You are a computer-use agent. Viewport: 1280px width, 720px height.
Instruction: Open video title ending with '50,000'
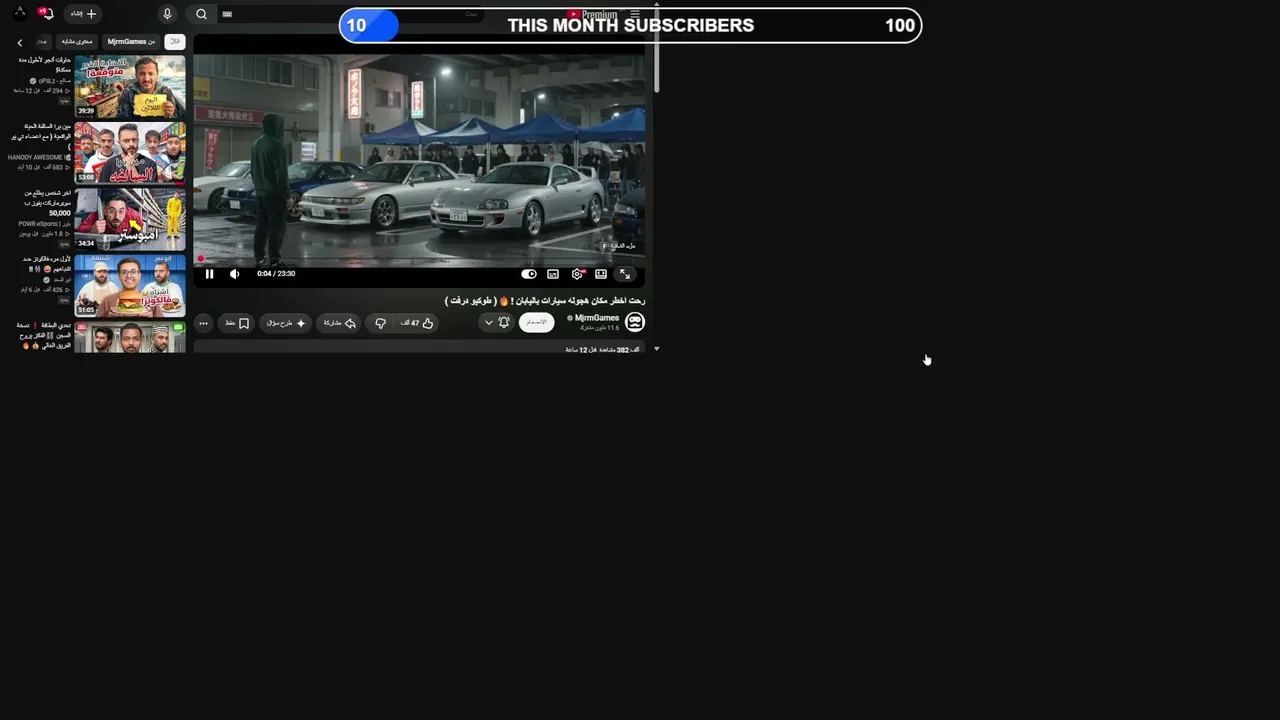coord(47,203)
